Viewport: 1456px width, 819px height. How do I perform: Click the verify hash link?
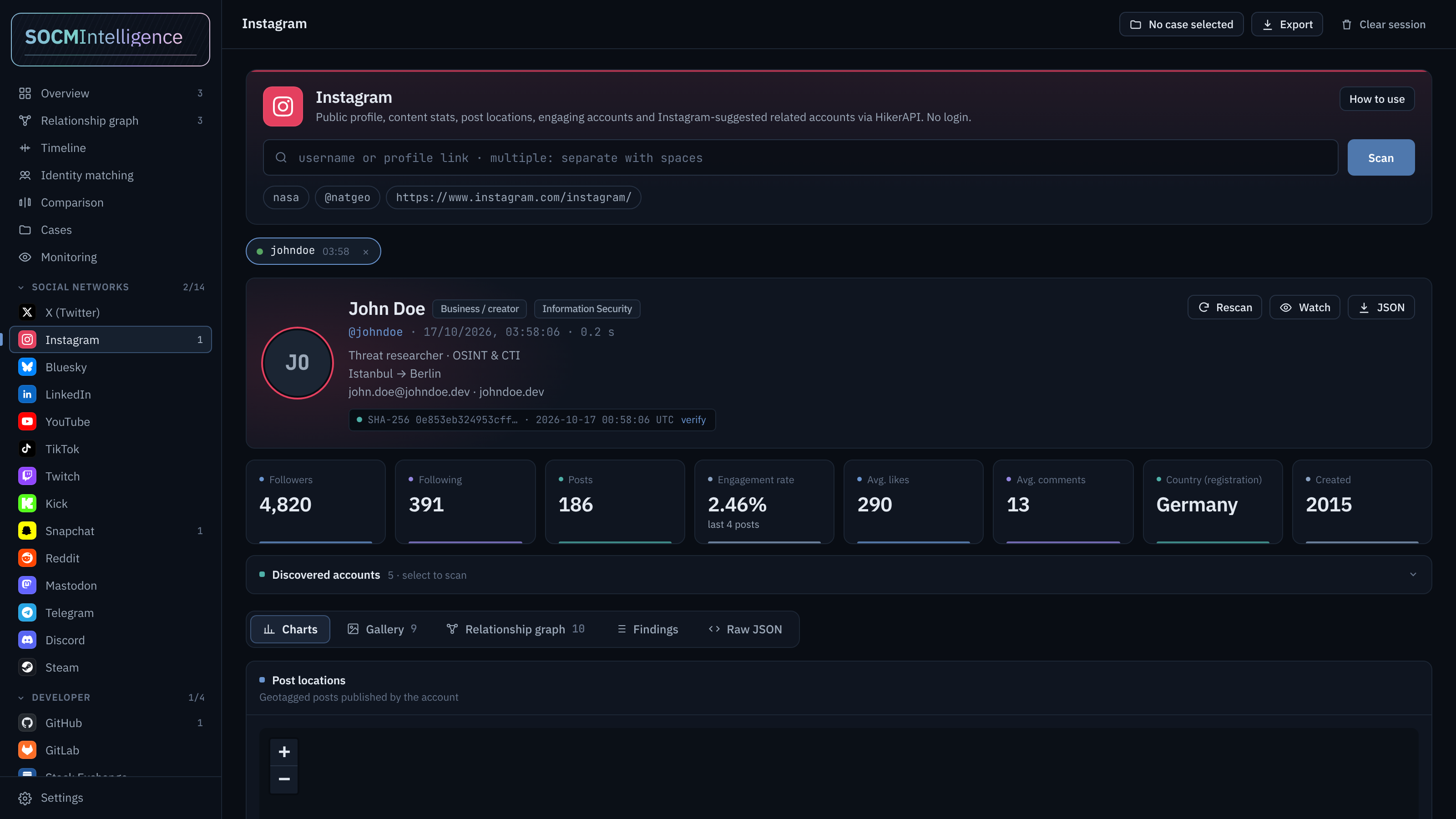click(693, 420)
